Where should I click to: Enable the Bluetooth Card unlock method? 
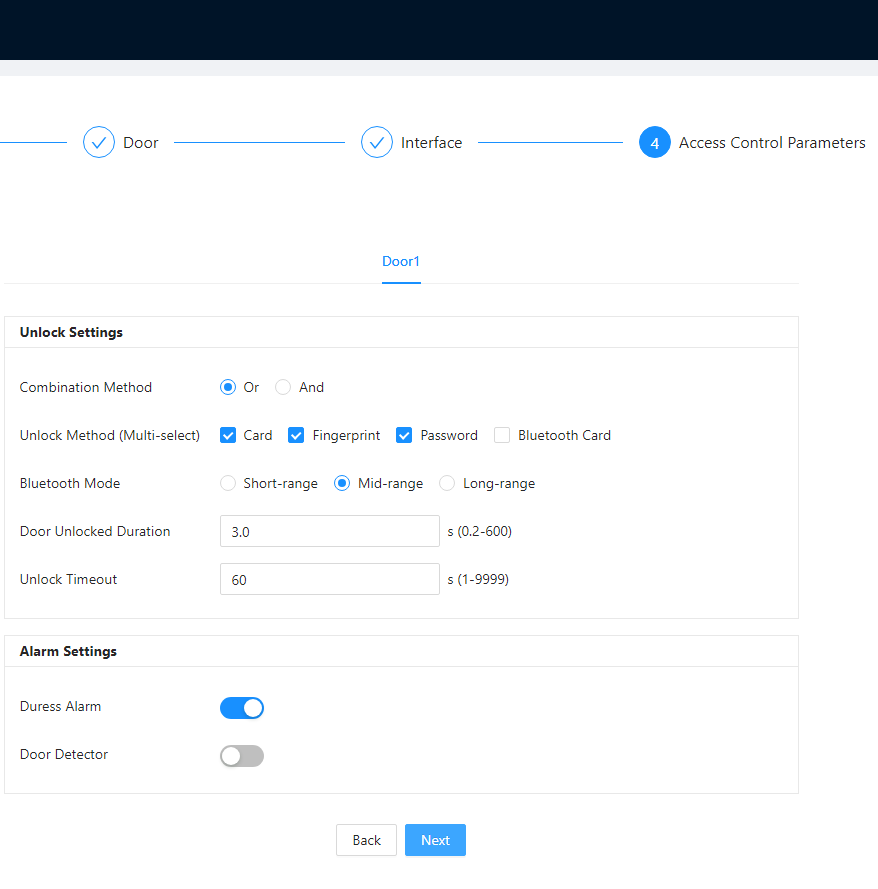click(x=502, y=435)
